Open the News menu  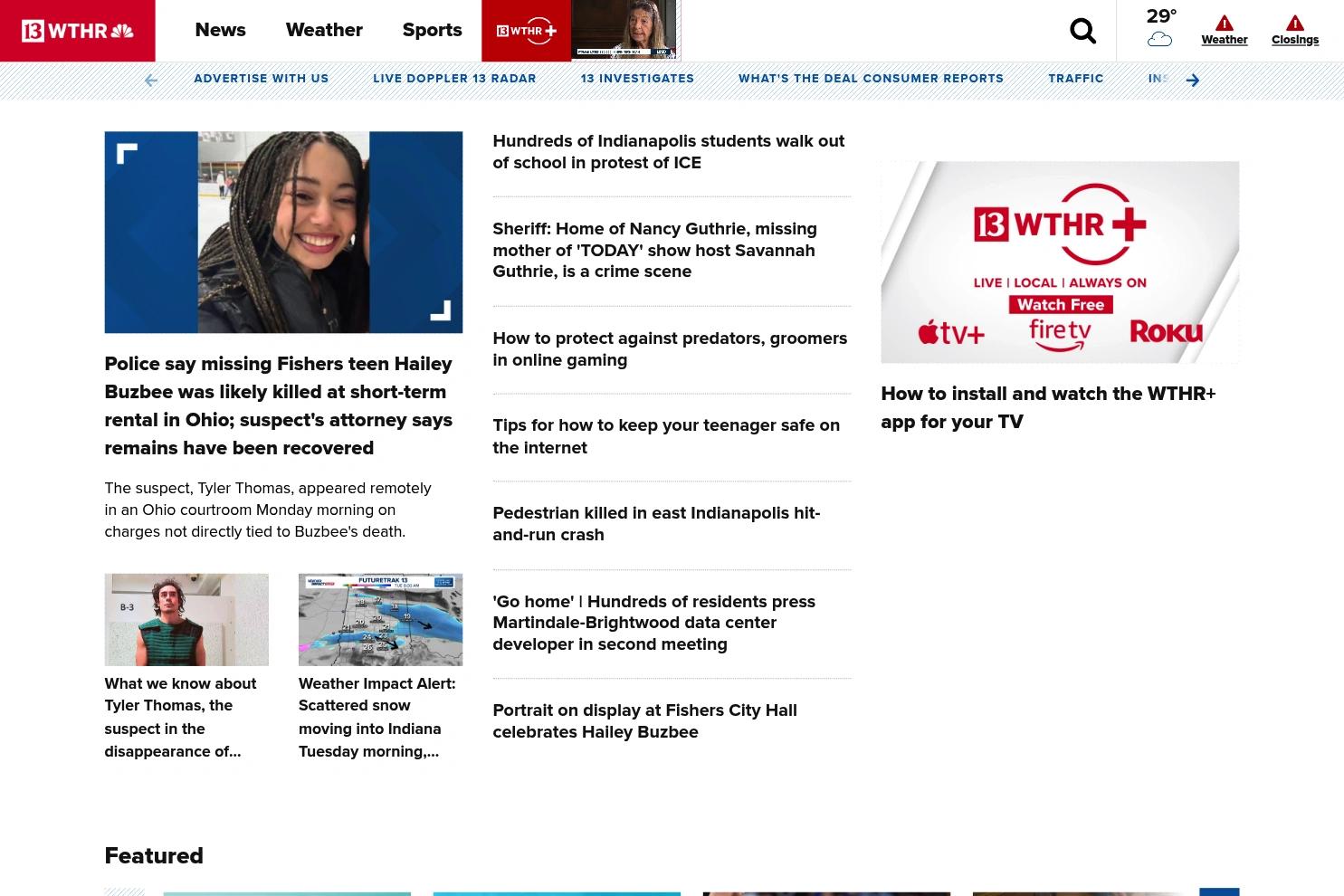click(x=220, y=30)
